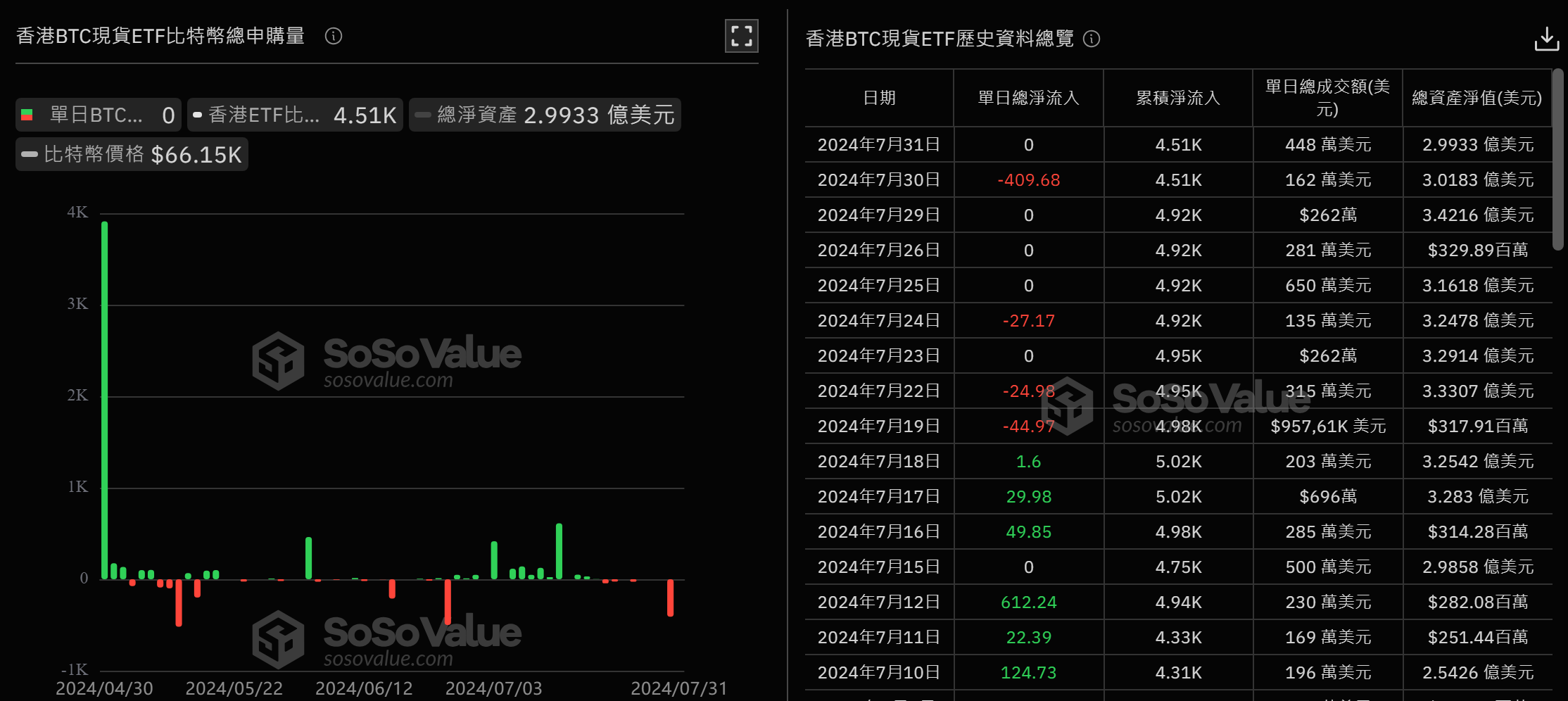Select the 2024年7月30日 date cell
This screenshot has width=1568, height=701.
tap(879, 179)
